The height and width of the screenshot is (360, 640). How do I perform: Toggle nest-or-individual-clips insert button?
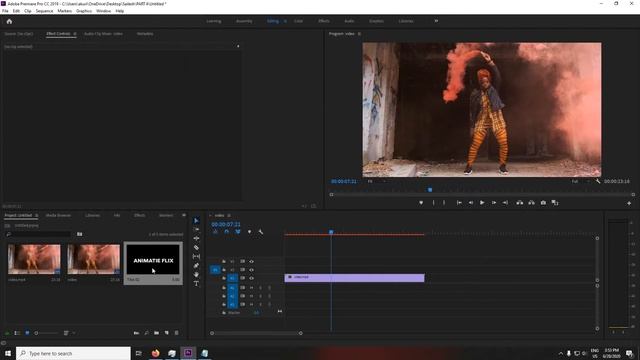pyautogui.click(x=215, y=232)
